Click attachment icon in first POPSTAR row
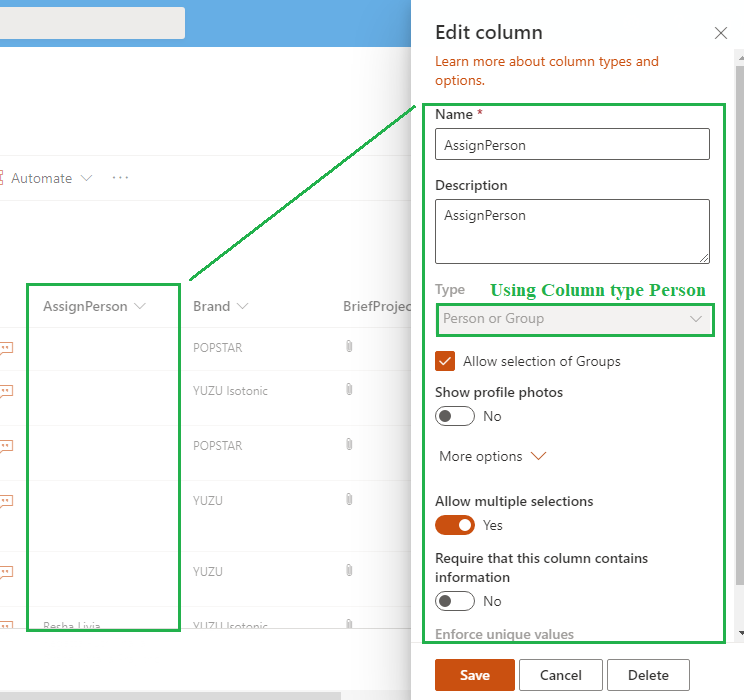The image size is (744, 700). [x=349, y=346]
